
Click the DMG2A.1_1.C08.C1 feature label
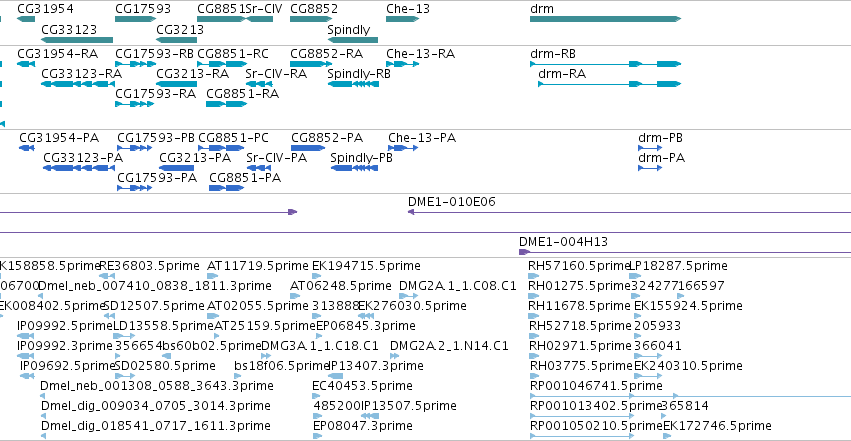click(x=458, y=286)
